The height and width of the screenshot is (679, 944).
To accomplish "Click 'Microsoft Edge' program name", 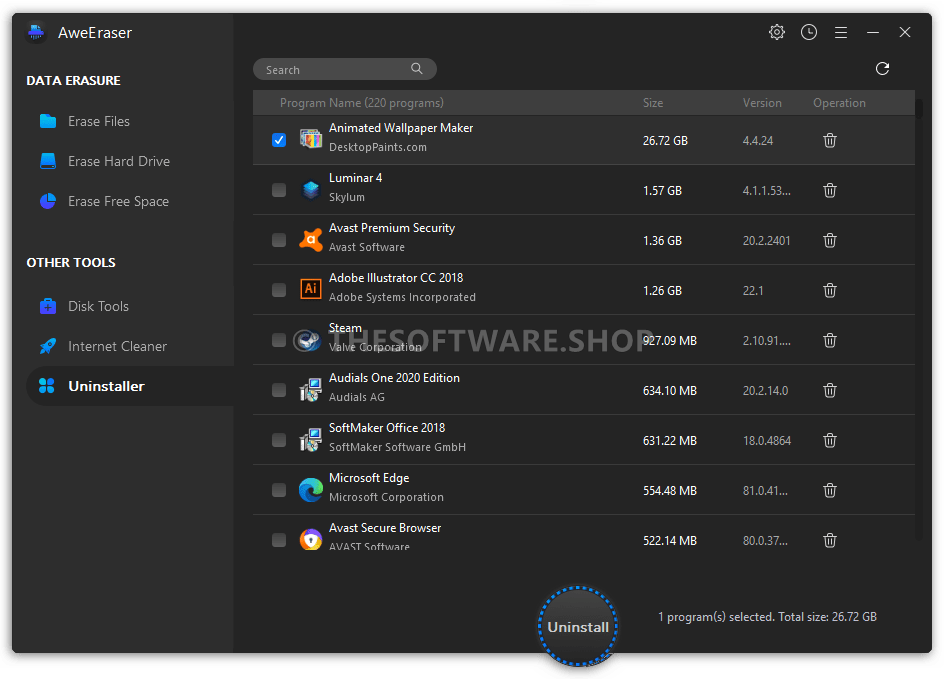I will click(369, 478).
